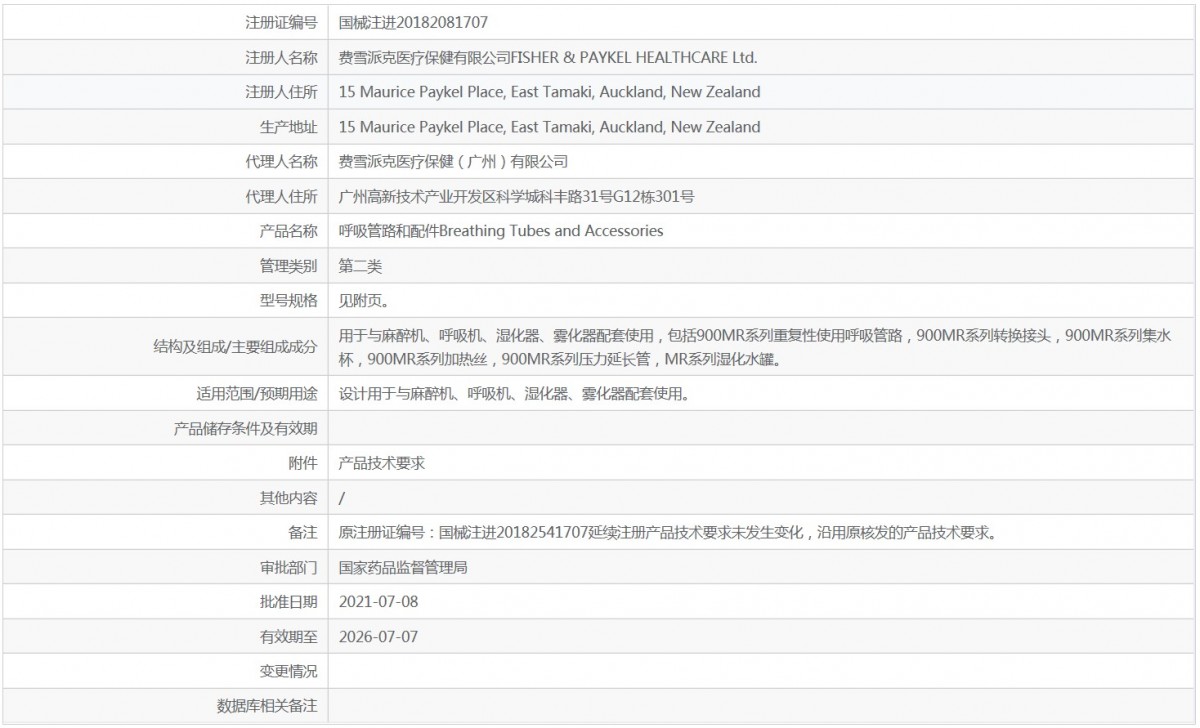Select approval date 2021-07-08
This screenshot has height=728, width=1200.
point(378,602)
